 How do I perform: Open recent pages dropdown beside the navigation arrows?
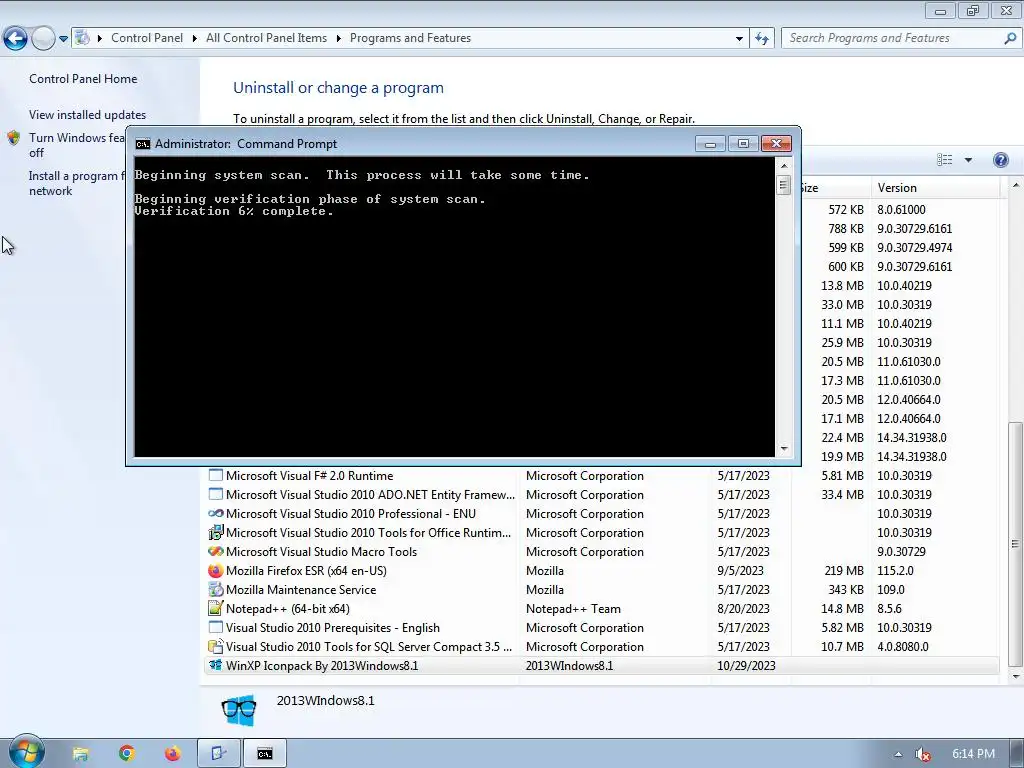pos(63,39)
